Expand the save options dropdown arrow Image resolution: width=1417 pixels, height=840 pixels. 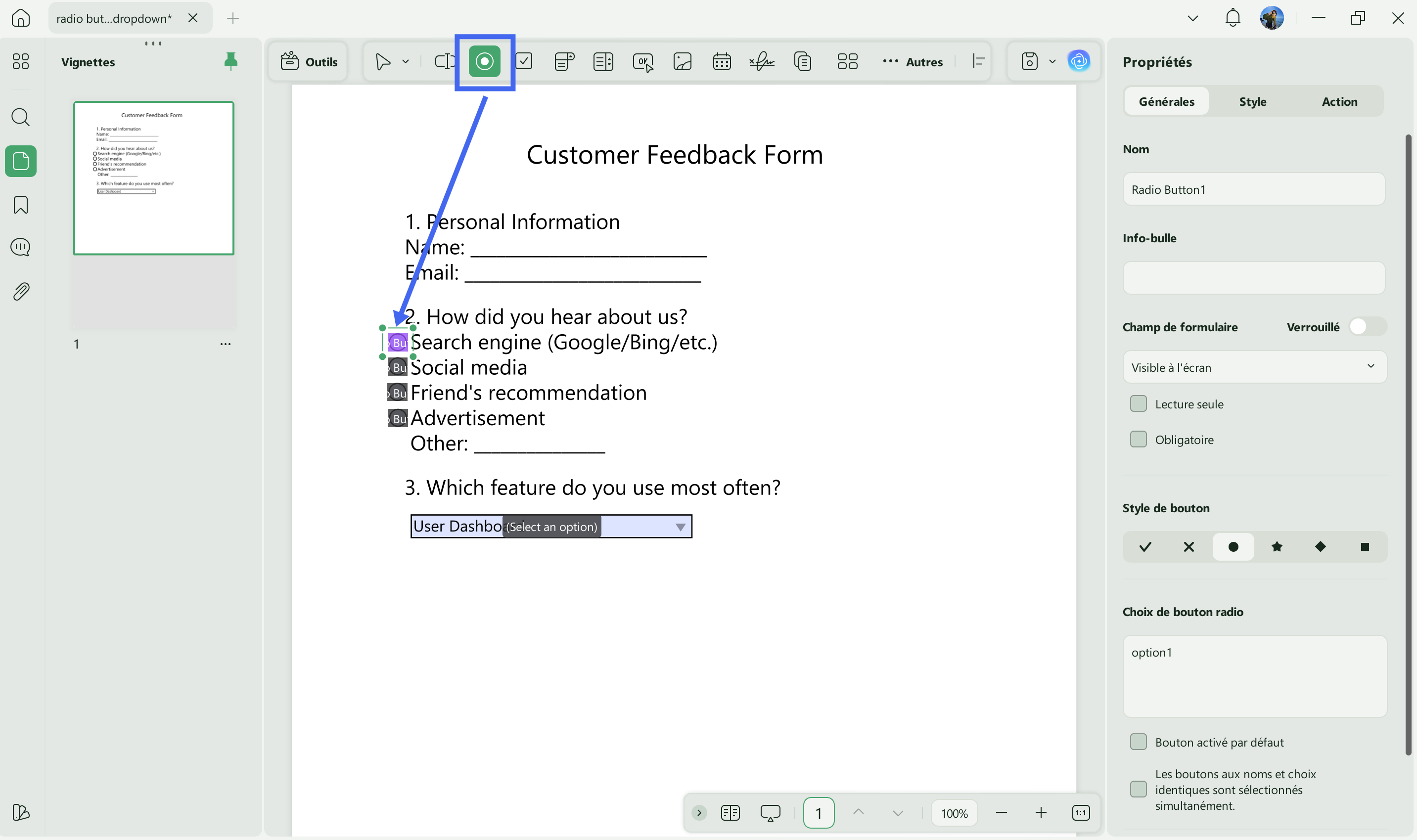pyautogui.click(x=1052, y=61)
